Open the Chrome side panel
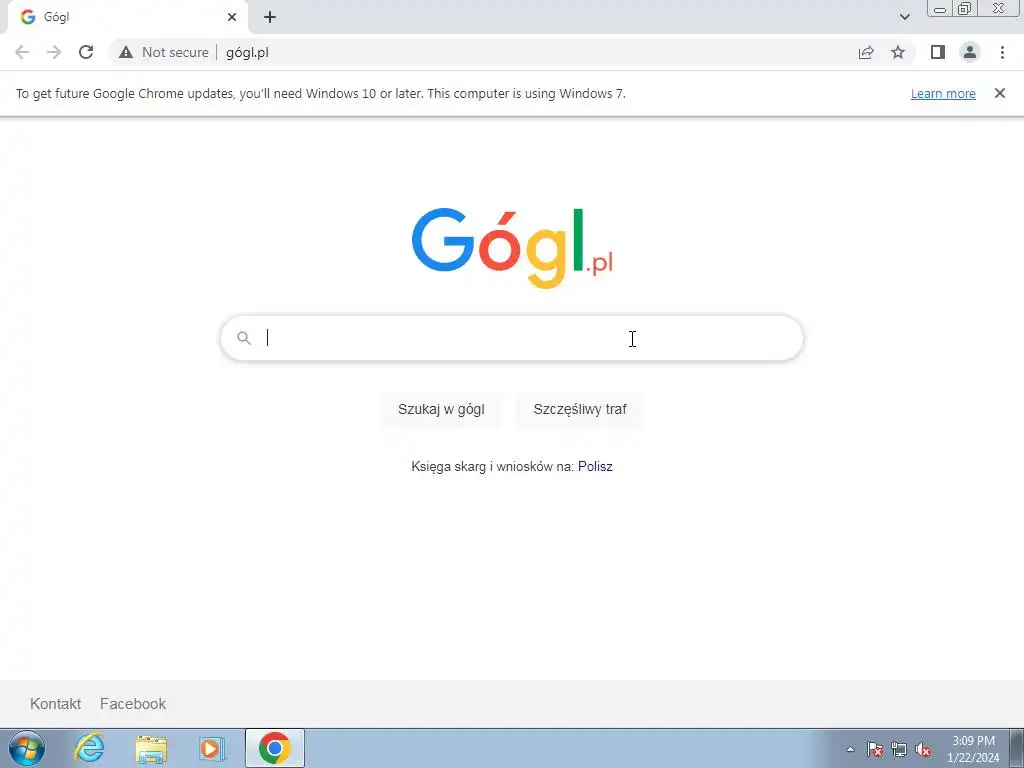Image resolution: width=1024 pixels, height=768 pixels. click(x=938, y=52)
